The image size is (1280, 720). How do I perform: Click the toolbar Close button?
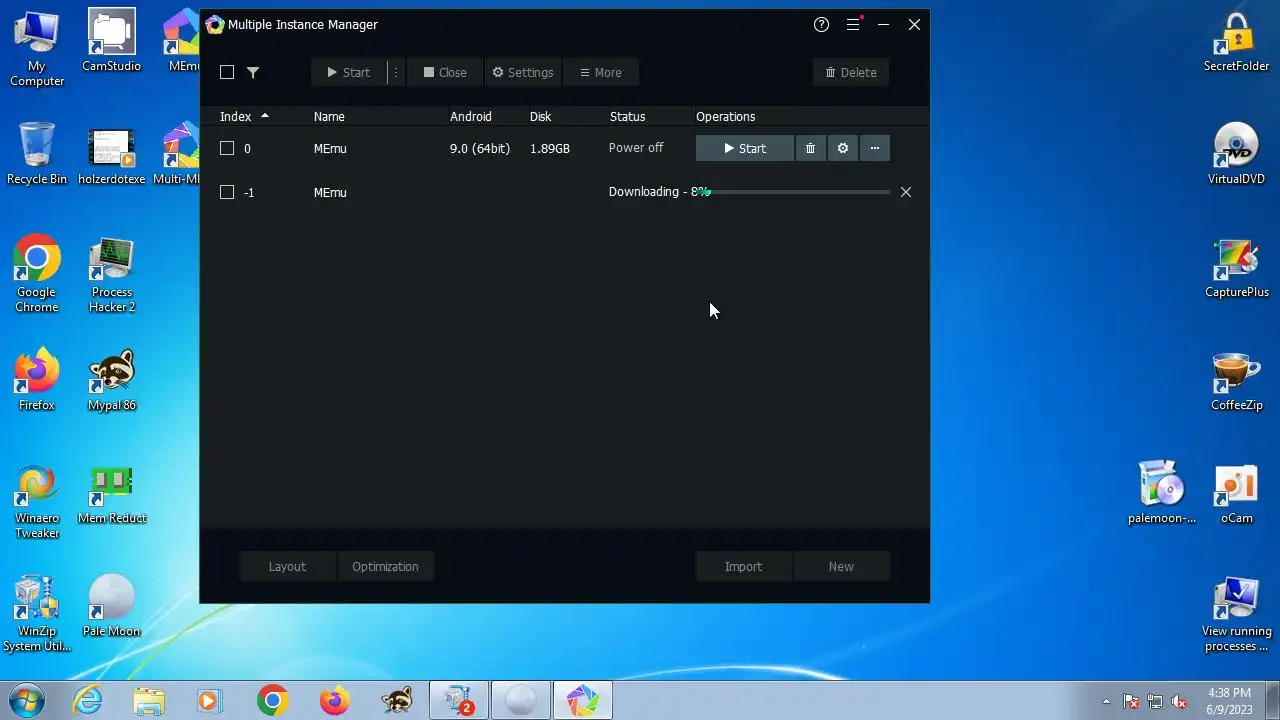pyautogui.click(x=445, y=72)
